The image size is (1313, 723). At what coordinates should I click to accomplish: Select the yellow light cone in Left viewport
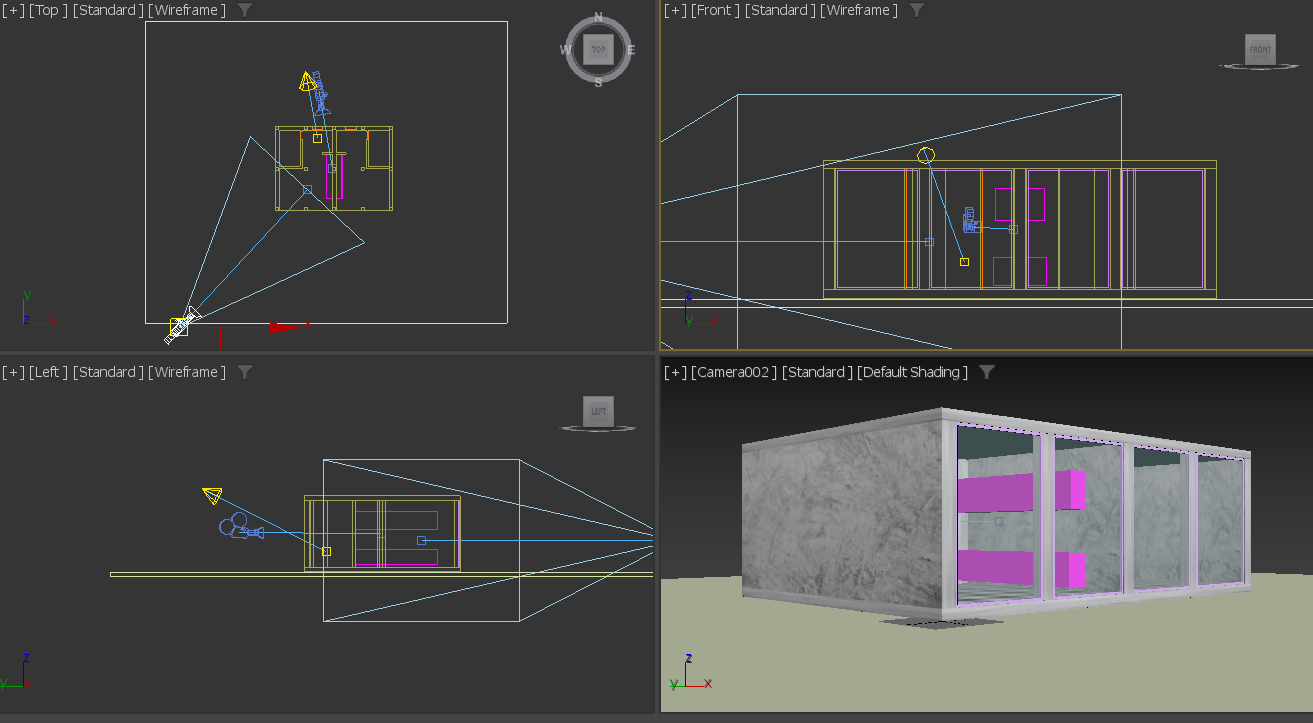coord(212,495)
